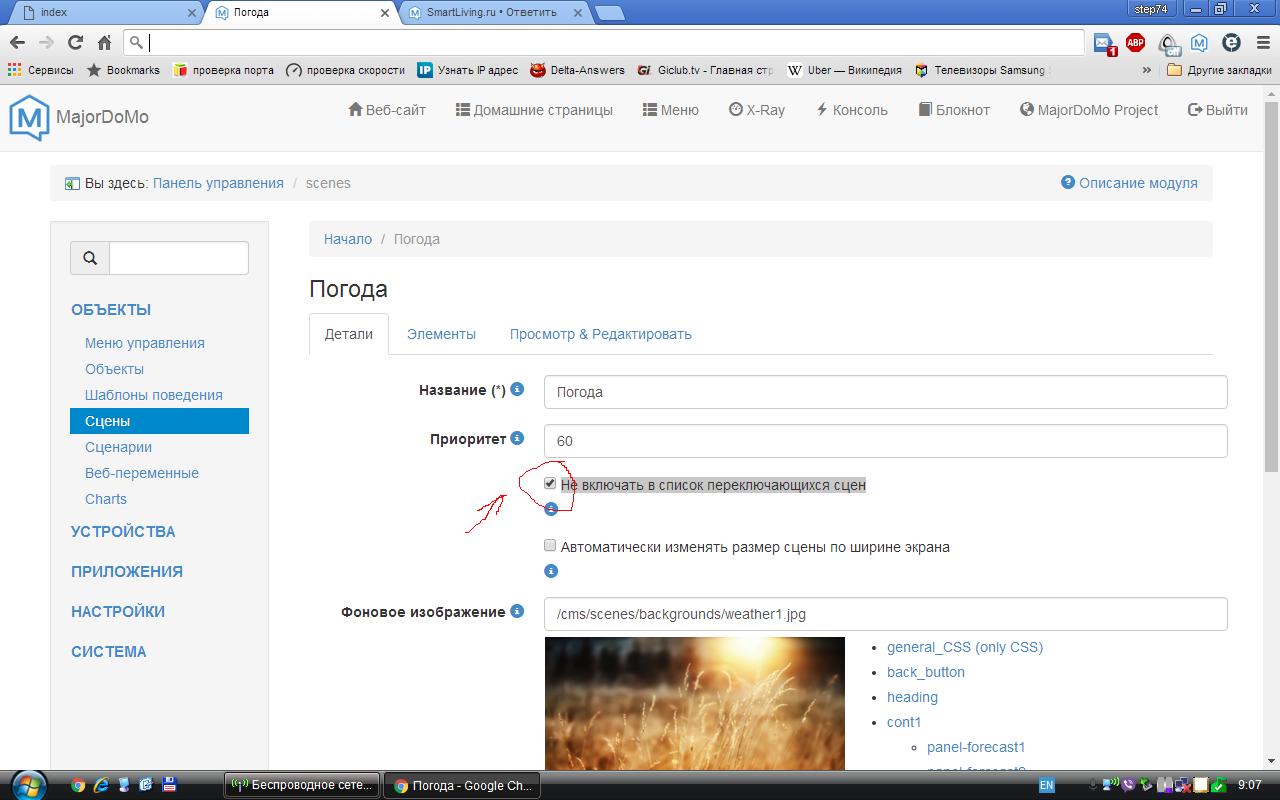Go to browser home page icon
Viewport: 1280px width, 800px height.
[104, 42]
